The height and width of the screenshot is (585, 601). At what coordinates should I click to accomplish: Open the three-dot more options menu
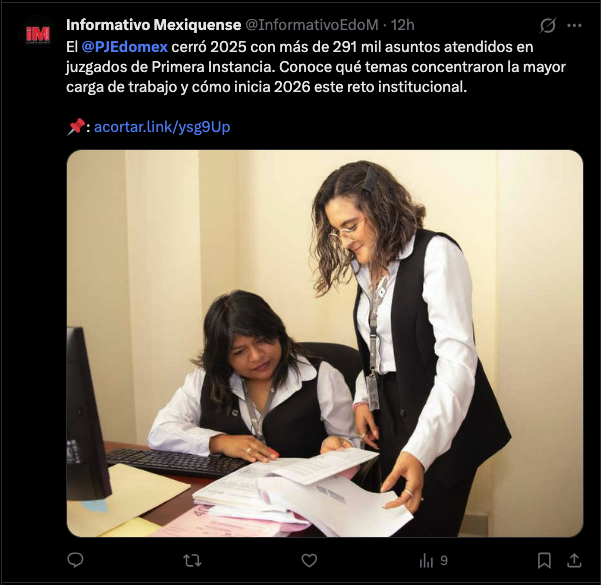pos(574,26)
